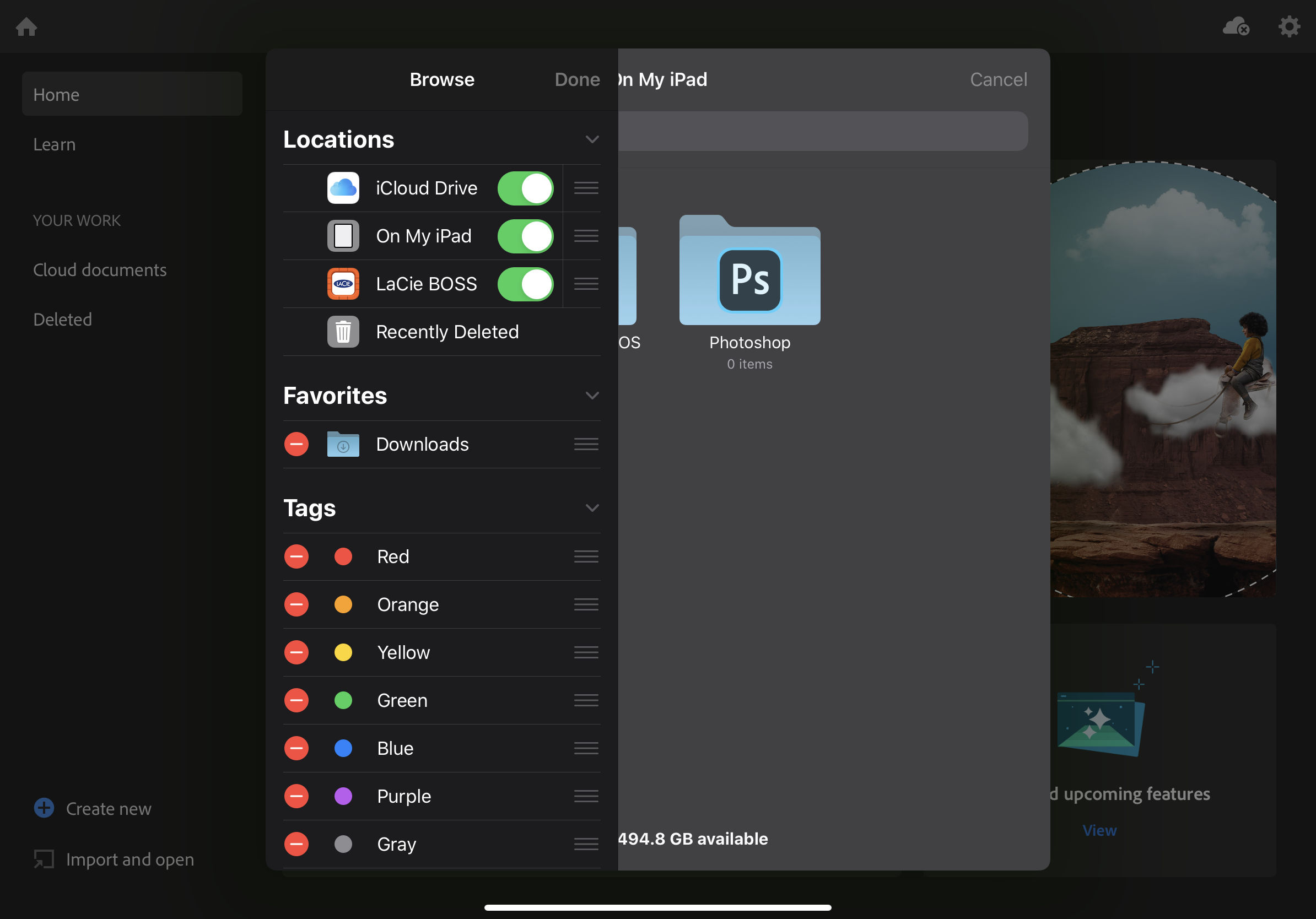Collapse the Locations section chevron
This screenshot has width=1316, height=919.
pyautogui.click(x=591, y=139)
